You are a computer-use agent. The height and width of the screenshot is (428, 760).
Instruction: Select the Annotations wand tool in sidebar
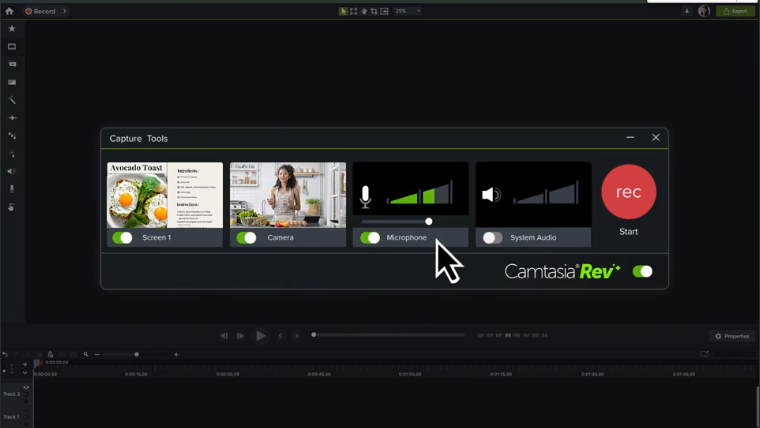(12, 101)
